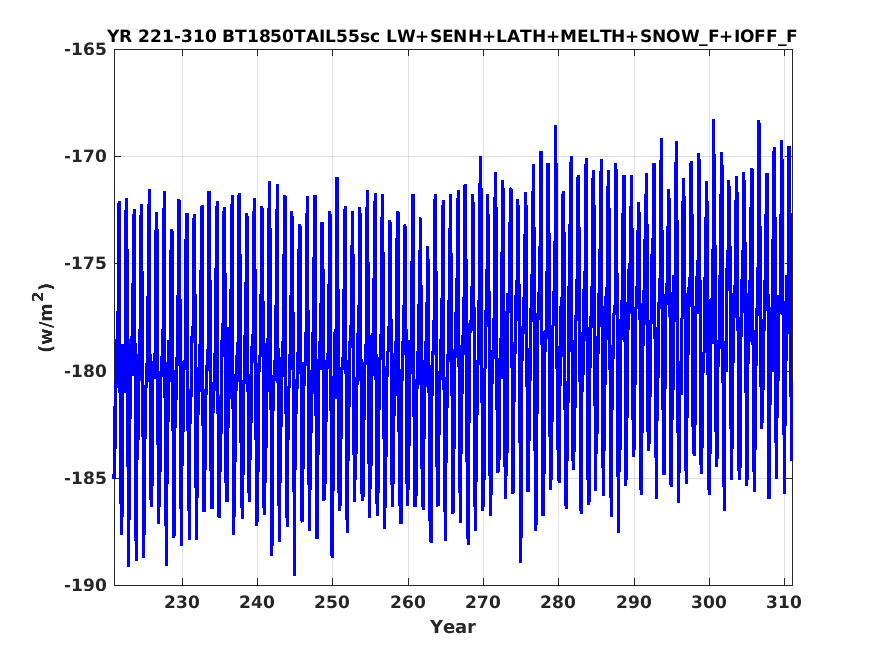Click the x-axis tick label 270
The image size is (875, 656).
click(483, 602)
